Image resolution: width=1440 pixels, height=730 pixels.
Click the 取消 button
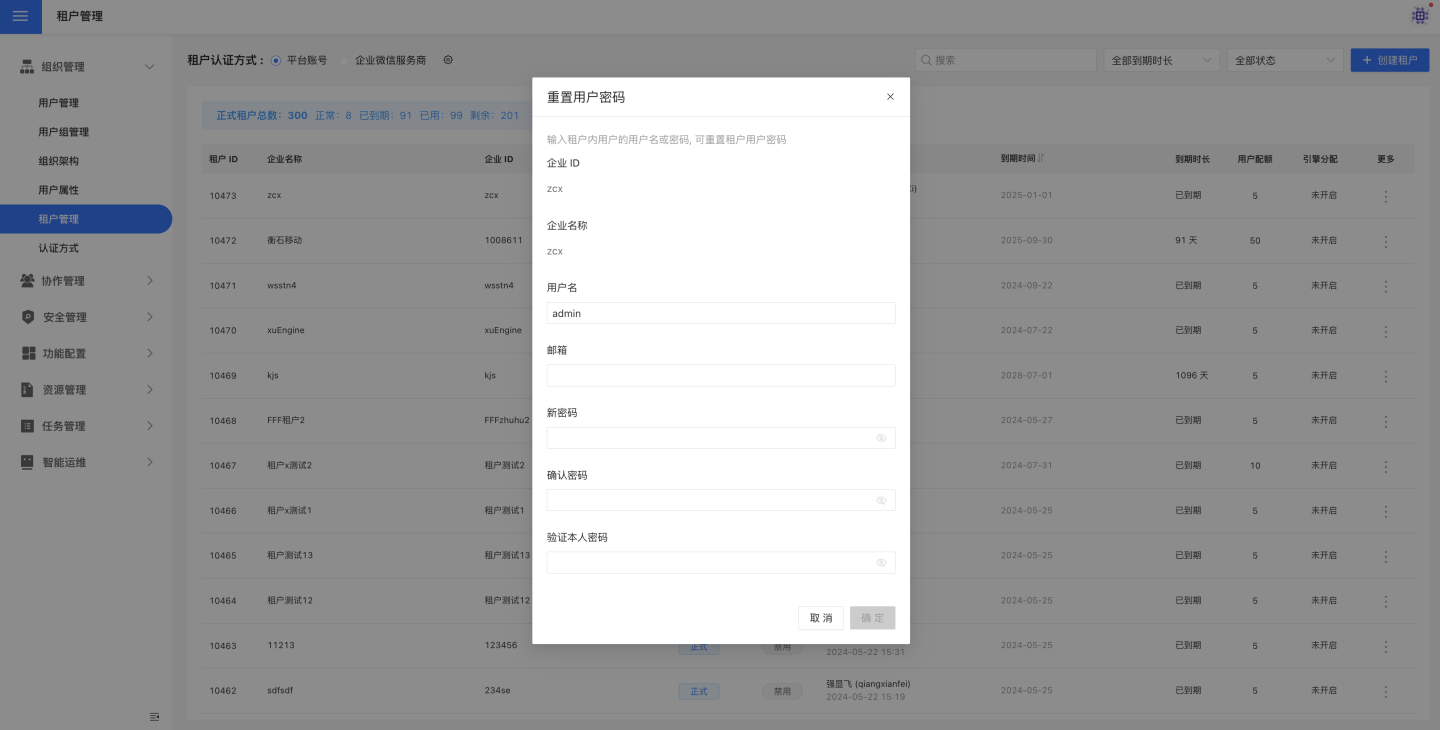[821, 618]
